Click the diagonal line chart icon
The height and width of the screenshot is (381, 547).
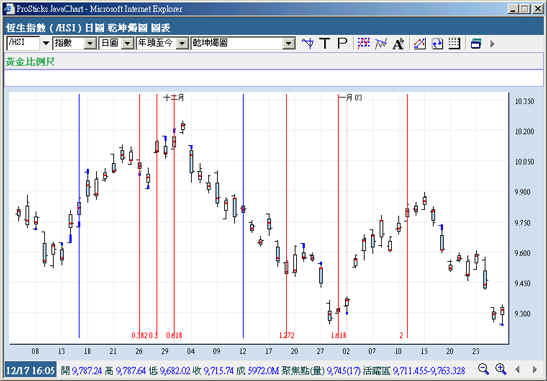tap(420, 44)
